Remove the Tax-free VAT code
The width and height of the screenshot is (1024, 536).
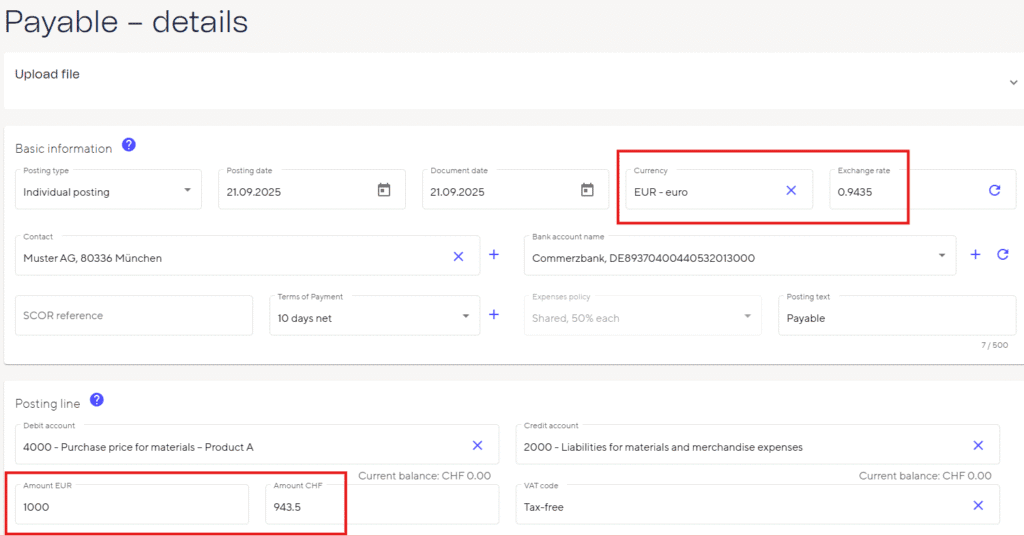tap(978, 506)
